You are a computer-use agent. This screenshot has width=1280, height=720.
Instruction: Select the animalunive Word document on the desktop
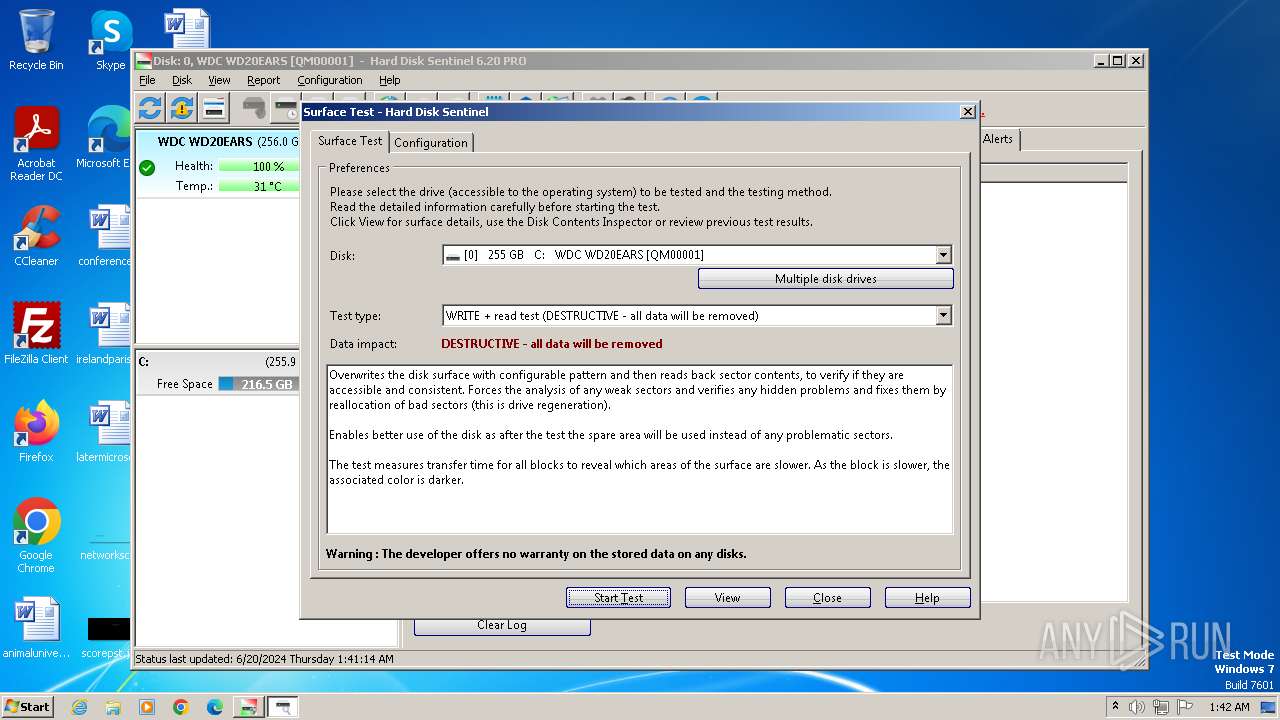point(36,628)
